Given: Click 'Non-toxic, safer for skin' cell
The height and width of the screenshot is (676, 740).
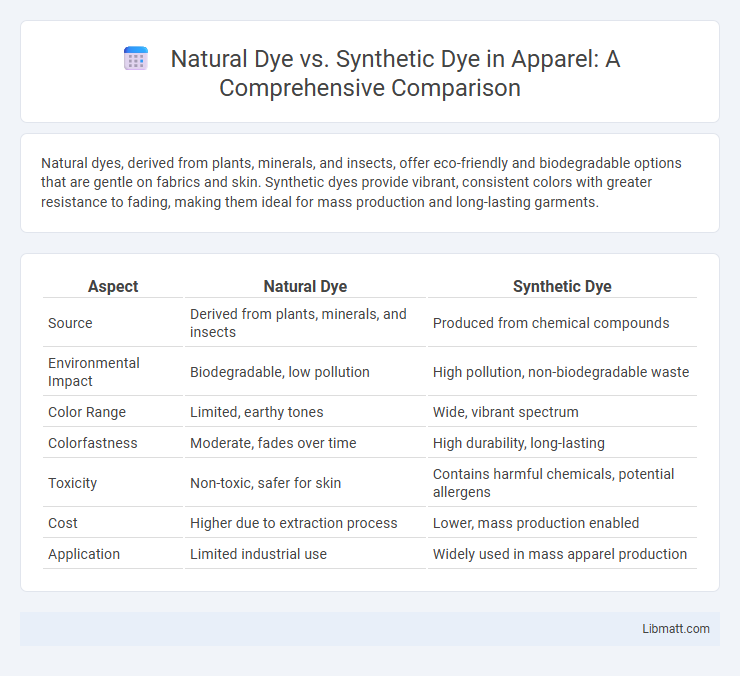Looking at the screenshot, I should coord(265,483).
